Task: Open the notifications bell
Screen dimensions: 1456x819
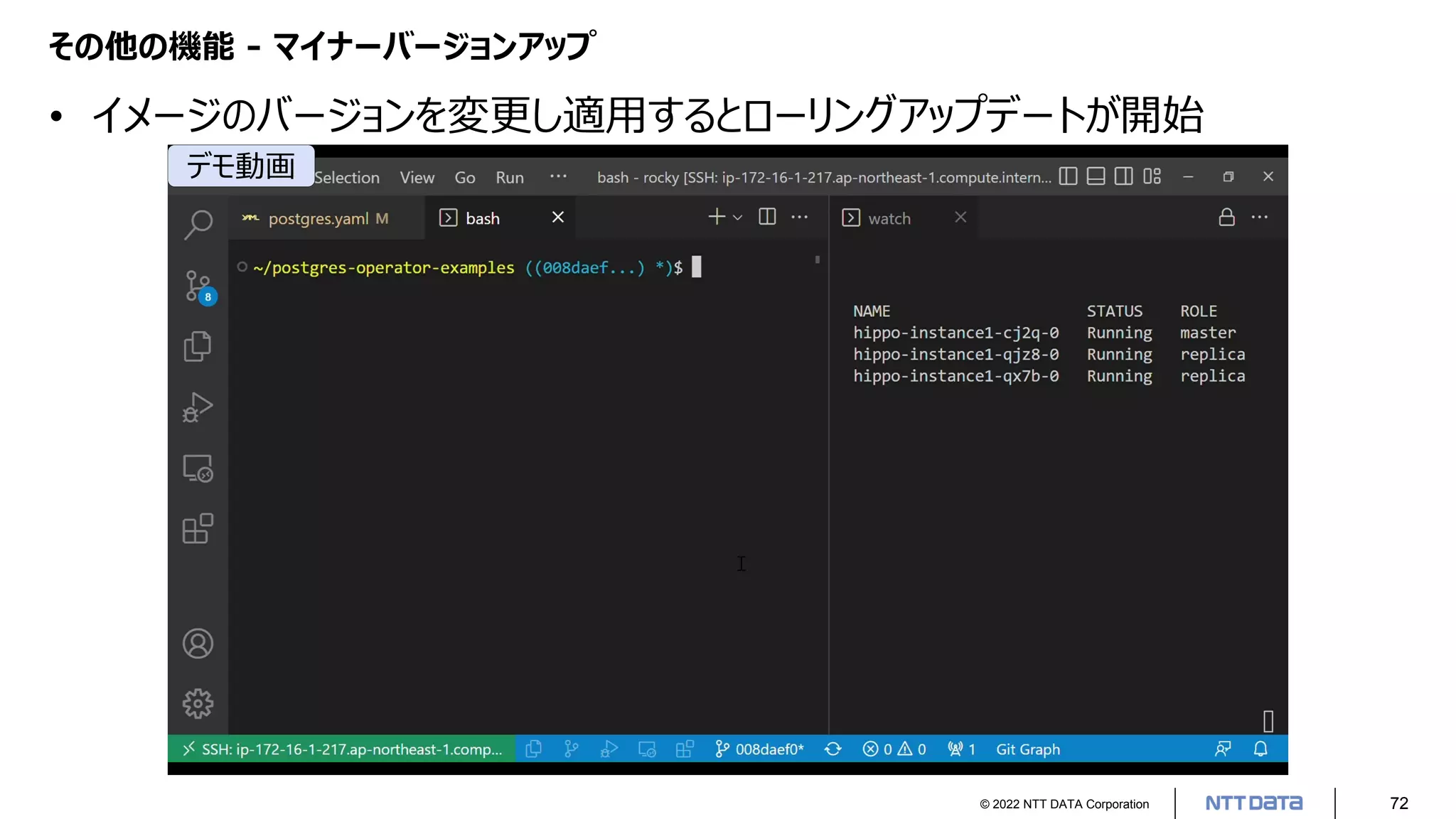Action: [1260, 749]
